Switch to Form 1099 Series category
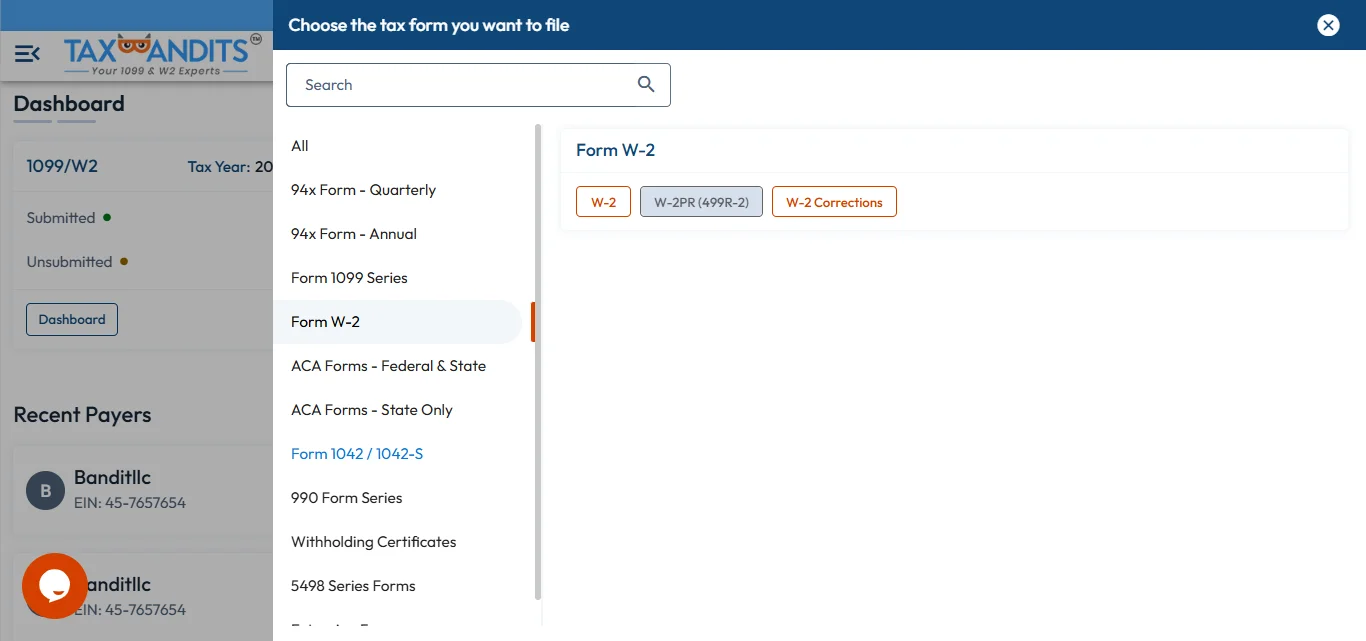 point(348,277)
